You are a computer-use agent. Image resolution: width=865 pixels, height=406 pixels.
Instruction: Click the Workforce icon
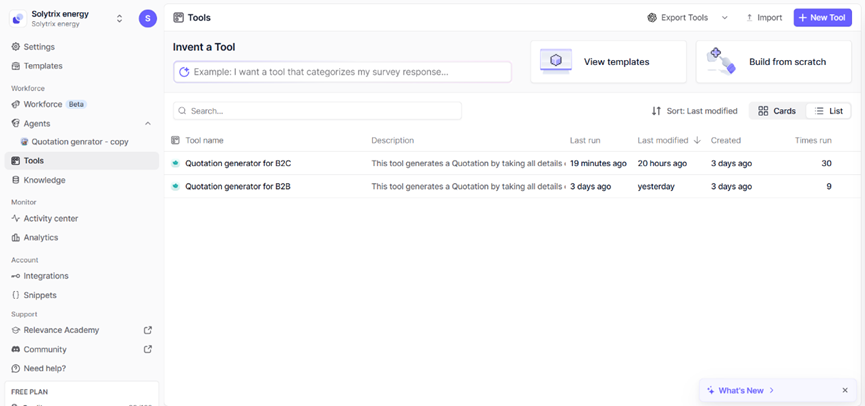point(16,104)
